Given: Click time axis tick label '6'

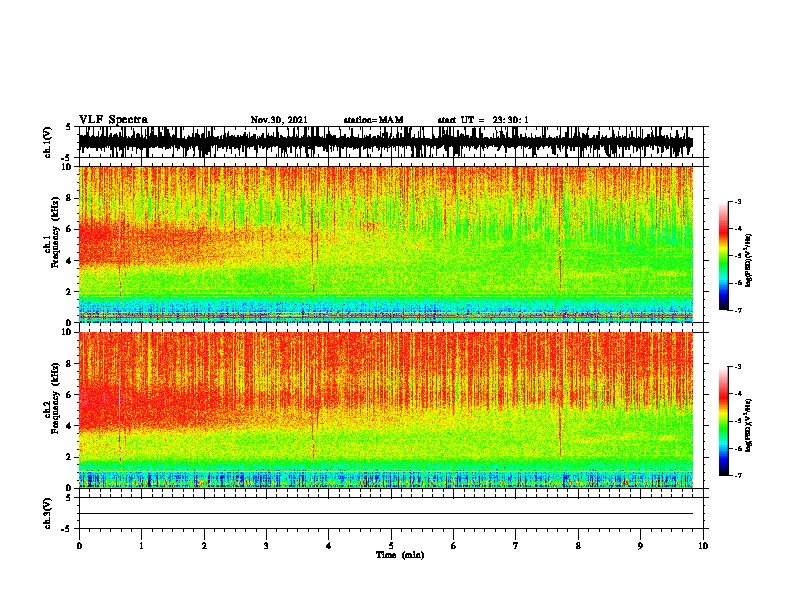Looking at the screenshot, I should click(x=454, y=546).
